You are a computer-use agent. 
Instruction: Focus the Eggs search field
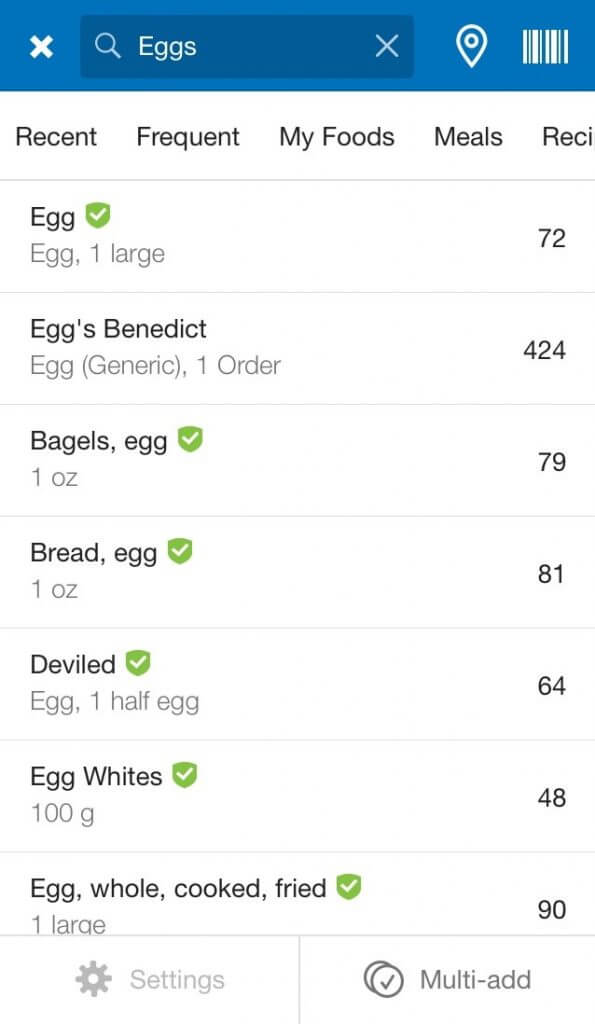[x=247, y=46]
